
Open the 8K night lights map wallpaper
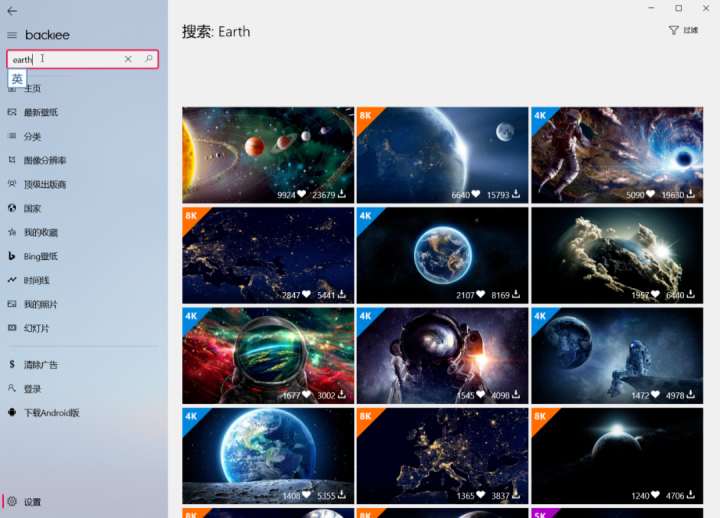268,255
